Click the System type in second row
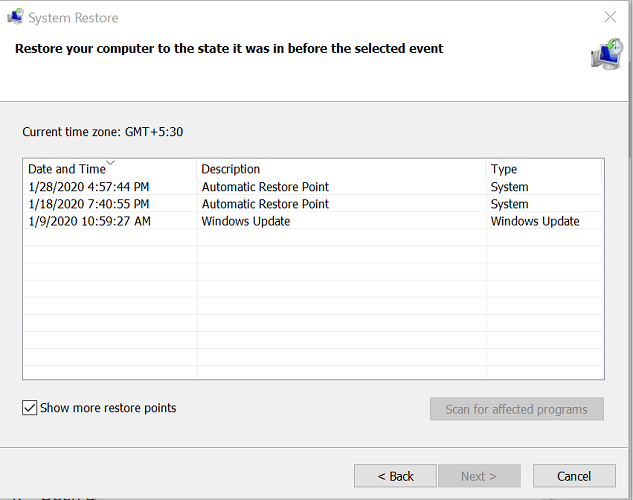The width and height of the screenshot is (633, 500). coord(509,204)
